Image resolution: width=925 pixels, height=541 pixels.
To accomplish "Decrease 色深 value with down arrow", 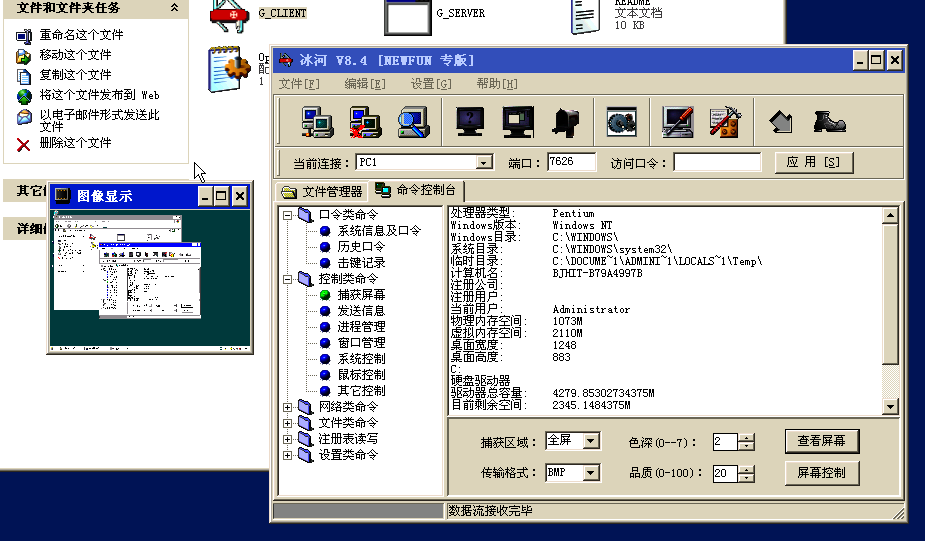I will 746,445.
